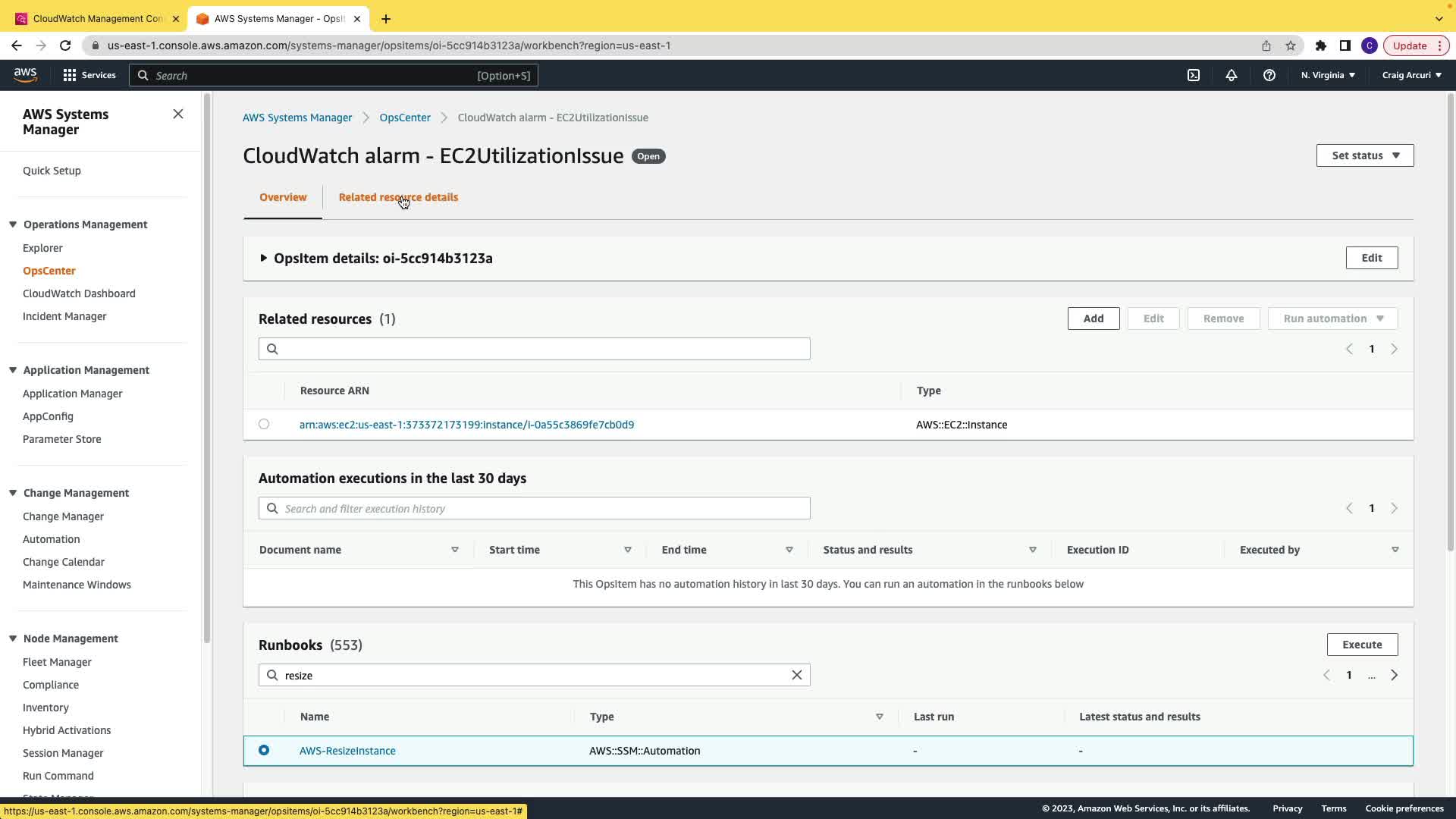Viewport: 1456px width, 819px height.
Task: Switch to the CloudWatch Management Console browser tab
Action: 97,18
